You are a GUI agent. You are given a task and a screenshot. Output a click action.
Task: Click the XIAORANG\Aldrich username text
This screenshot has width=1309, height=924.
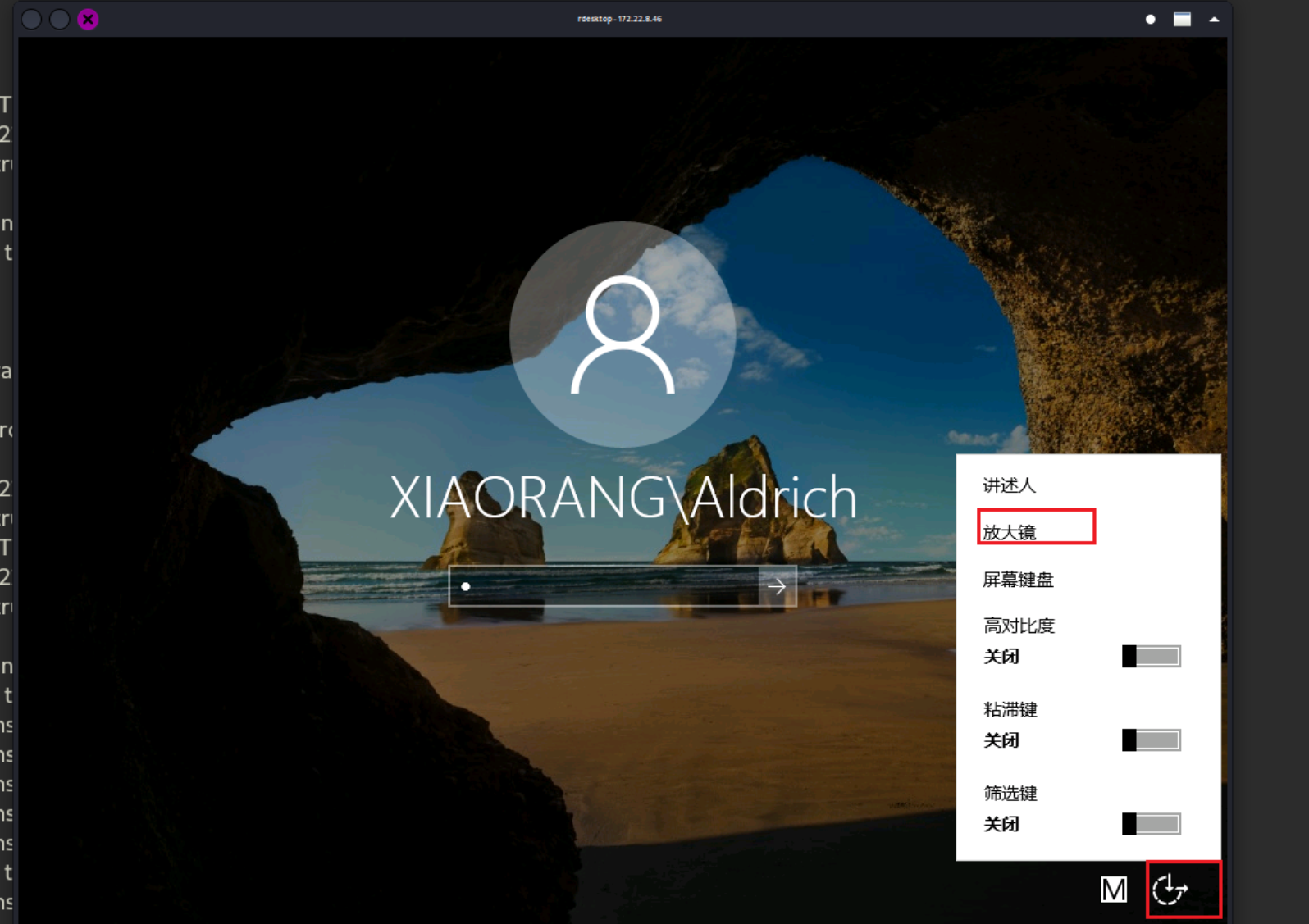point(623,497)
